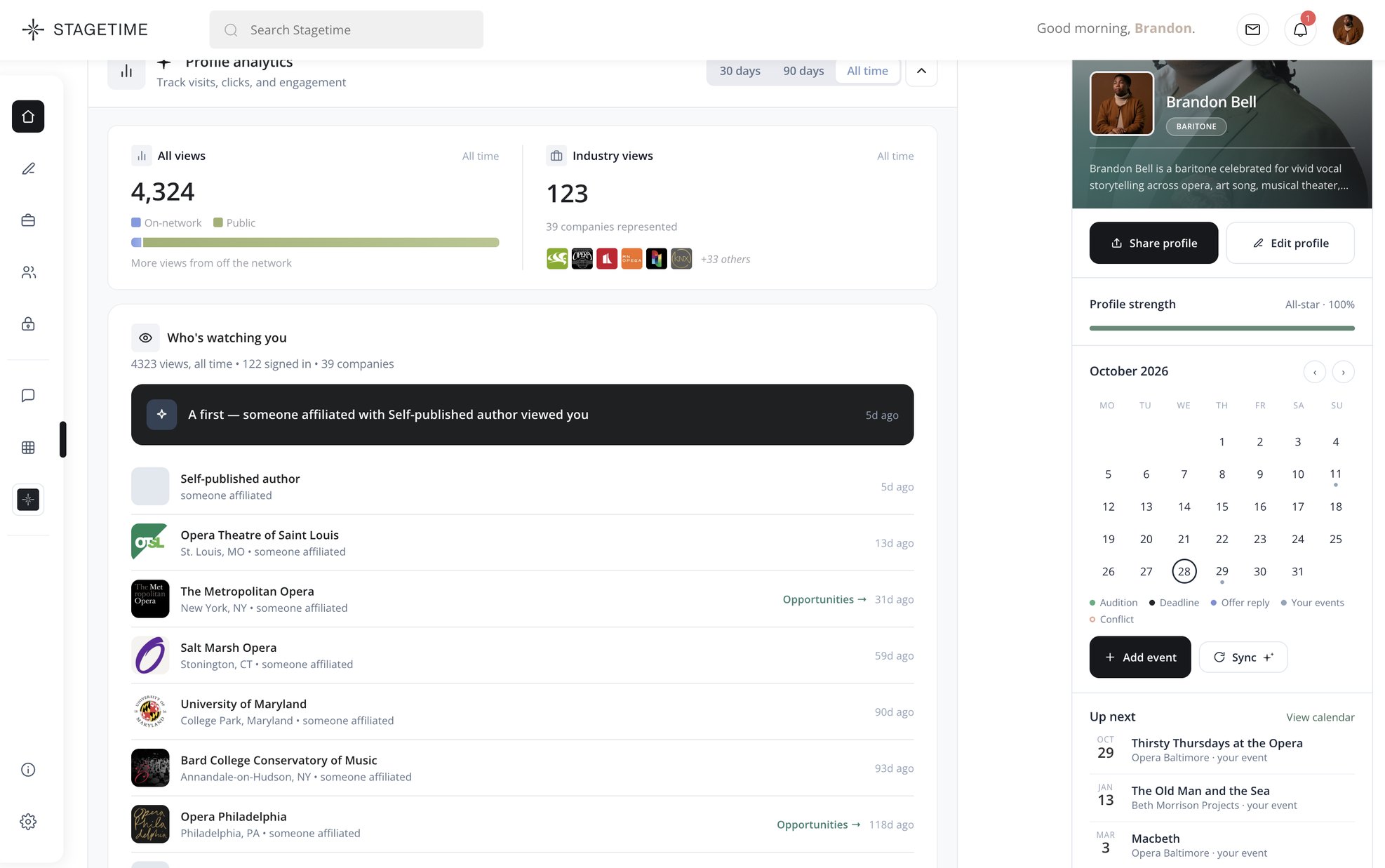Select October 28 in the calendar
The height and width of the screenshot is (868, 1385).
[x=1184, y=571]
